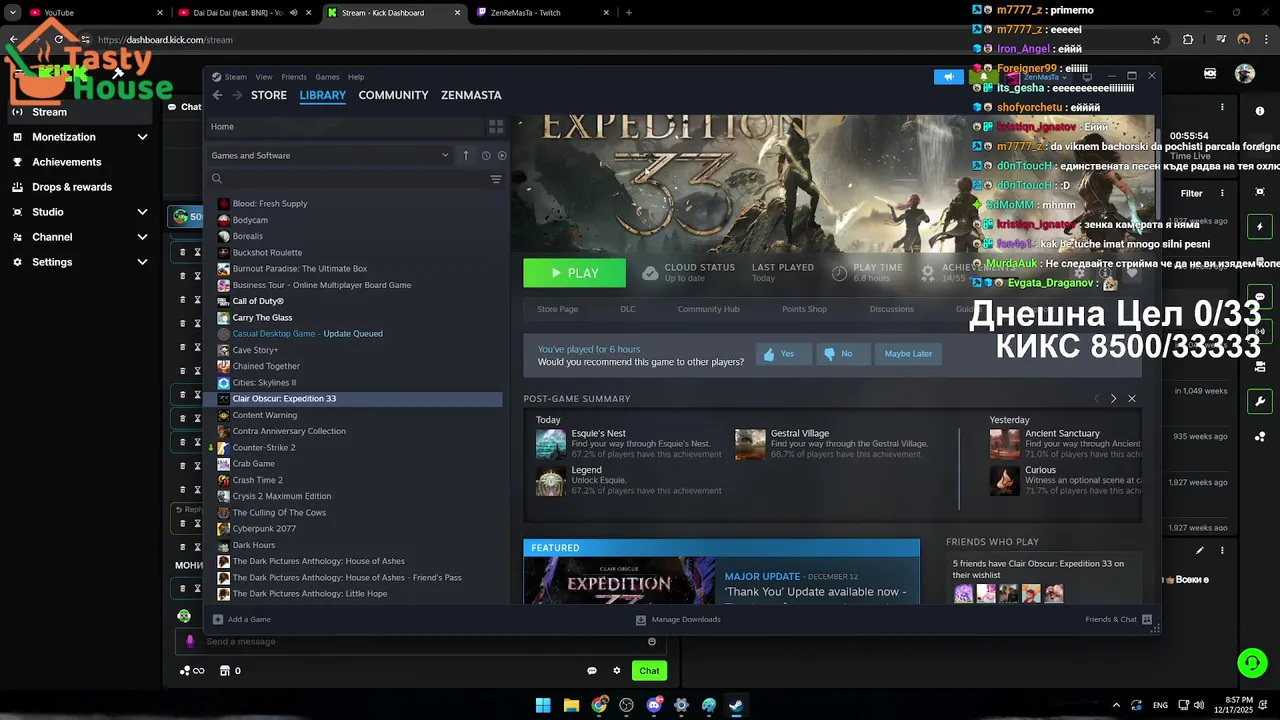Click the game info icon

click(x=1105, y=272)
